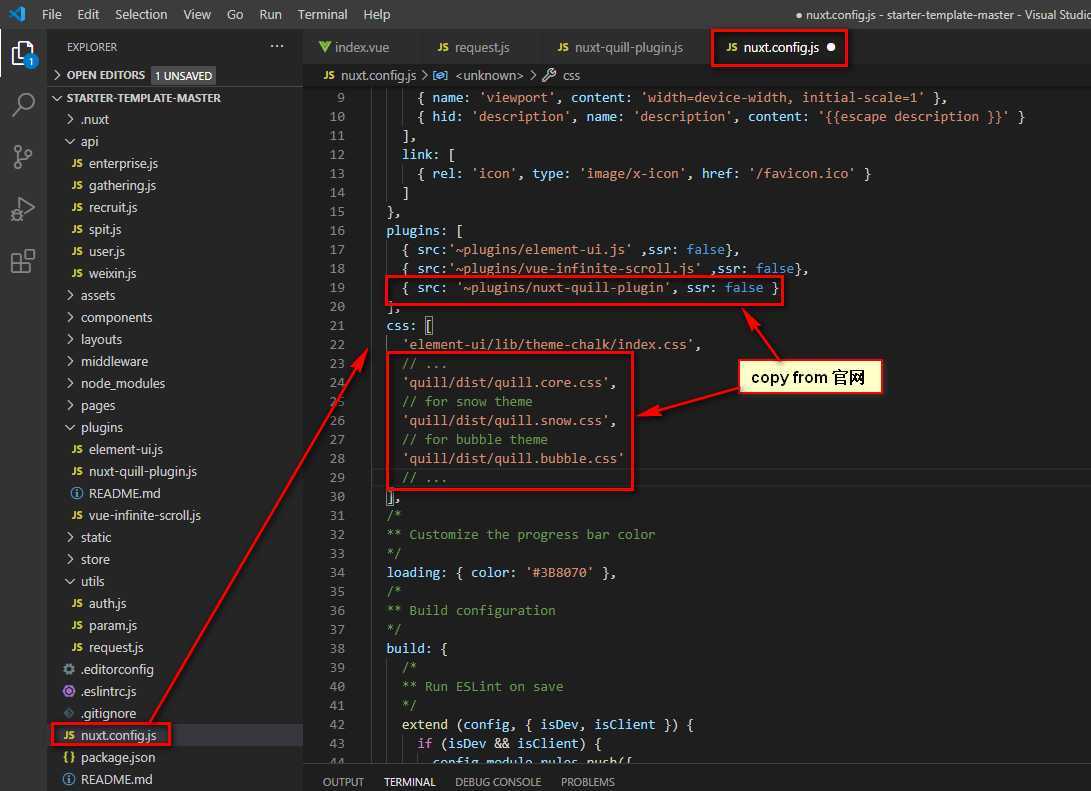1091x791 pixels.
Task: Open the Edit menu
Action: (88, 14)
